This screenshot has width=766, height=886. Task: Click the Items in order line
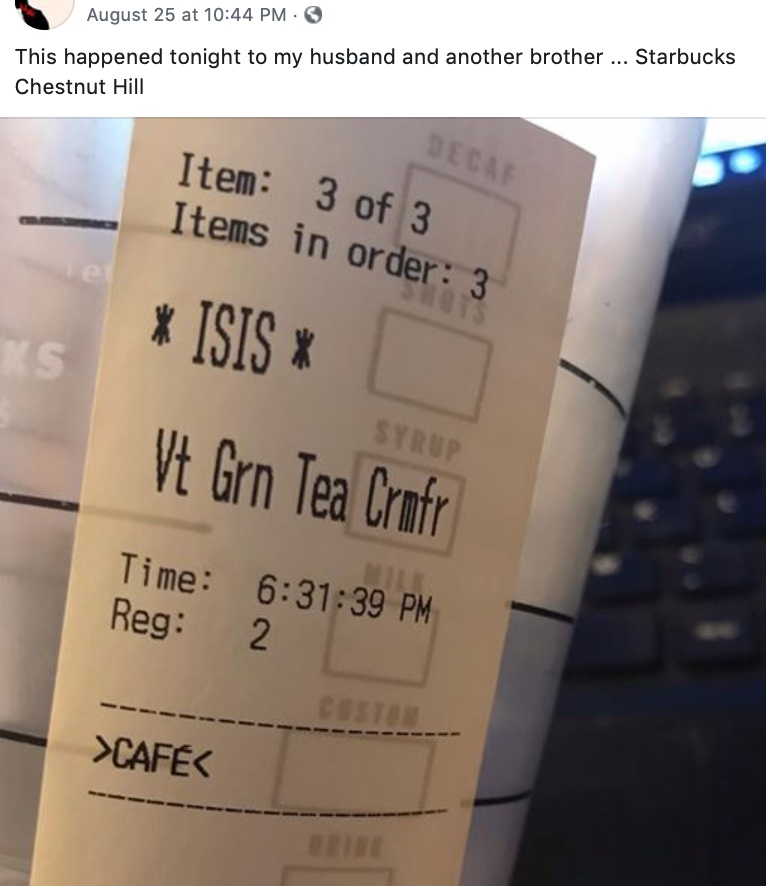(329, 252)
